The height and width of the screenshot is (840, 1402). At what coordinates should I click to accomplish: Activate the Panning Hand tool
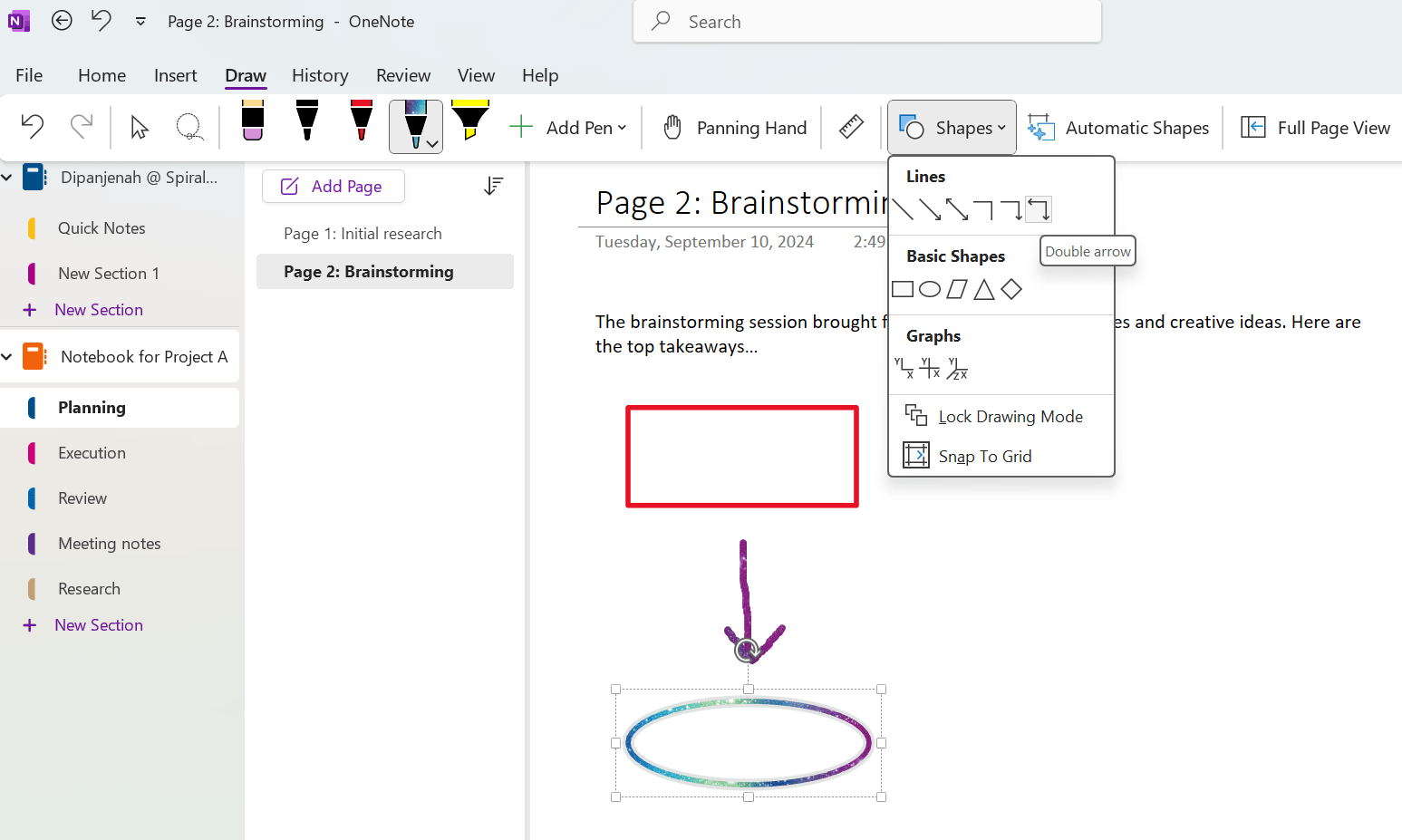pos(733,127)
